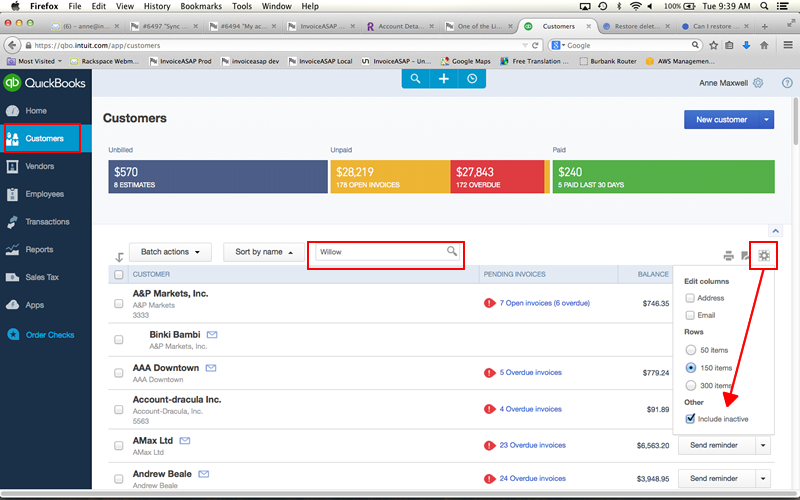Click the overdue alert icon for A&P Markets

[x=490, y=303]
